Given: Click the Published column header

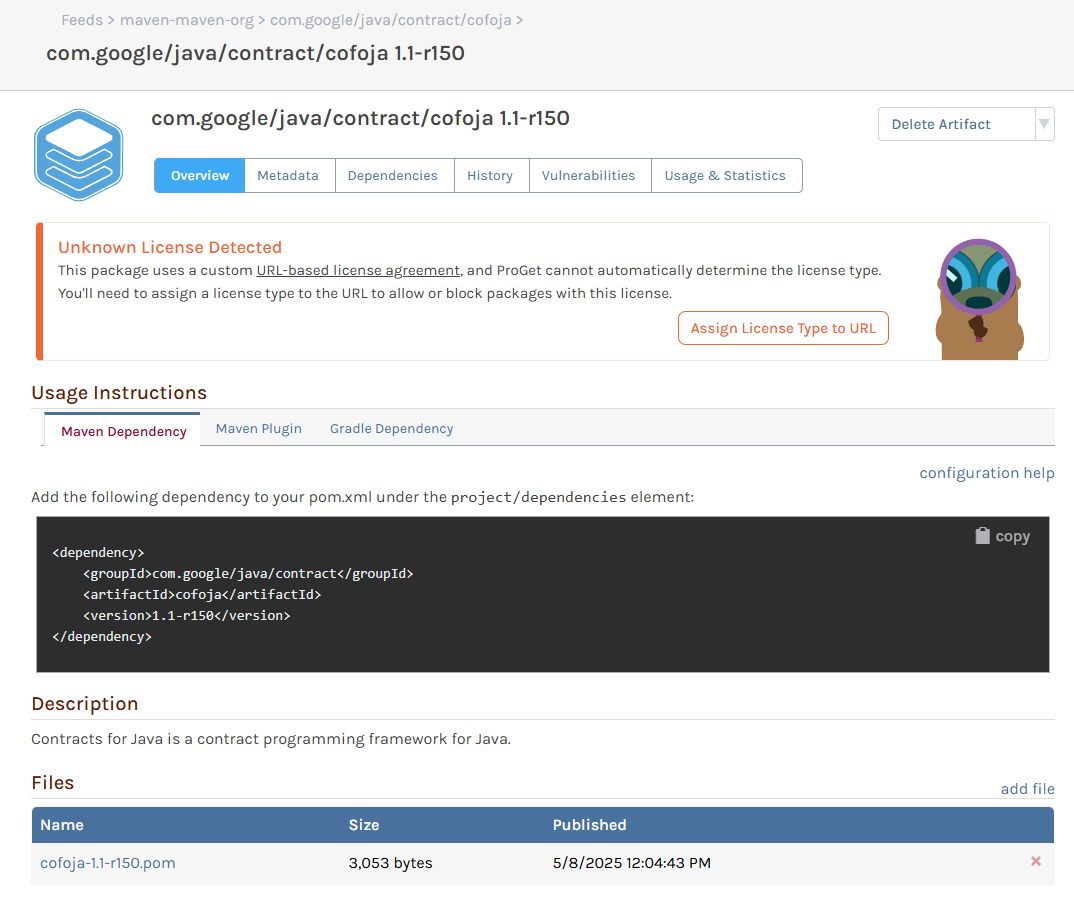Looking at the screenshot, I should click(x=589, y=825).
